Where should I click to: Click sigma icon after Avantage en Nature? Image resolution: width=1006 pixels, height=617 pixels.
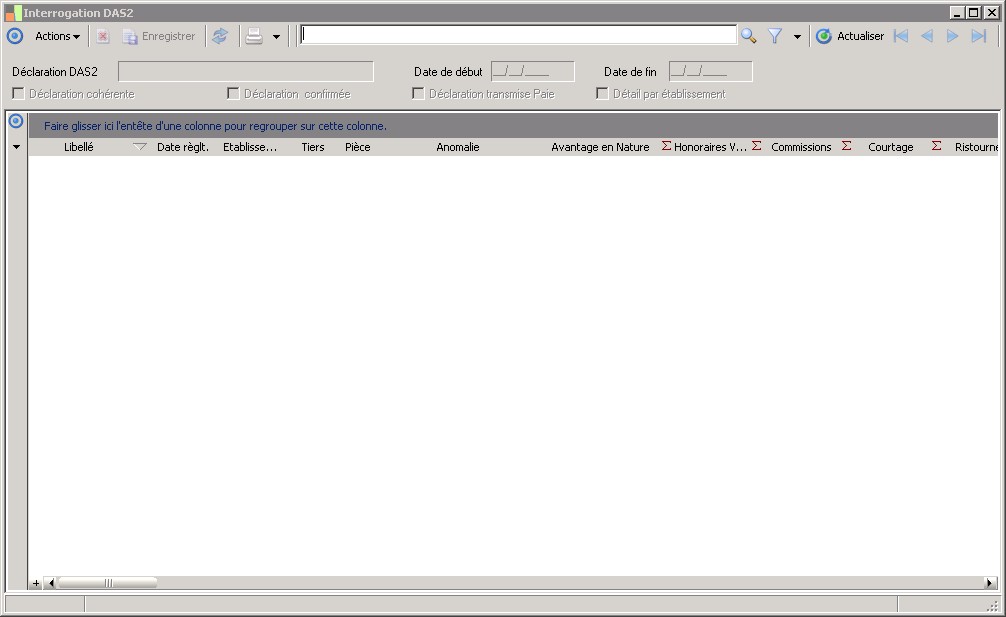coord(667,146)
